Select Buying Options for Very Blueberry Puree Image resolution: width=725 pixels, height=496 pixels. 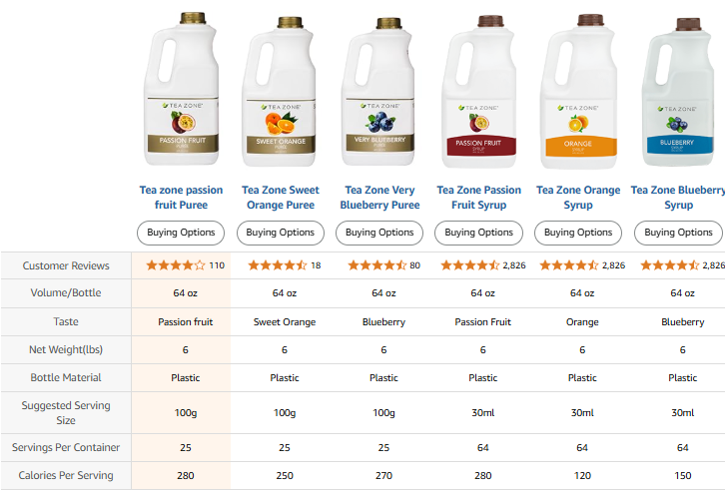click(380, 232)
